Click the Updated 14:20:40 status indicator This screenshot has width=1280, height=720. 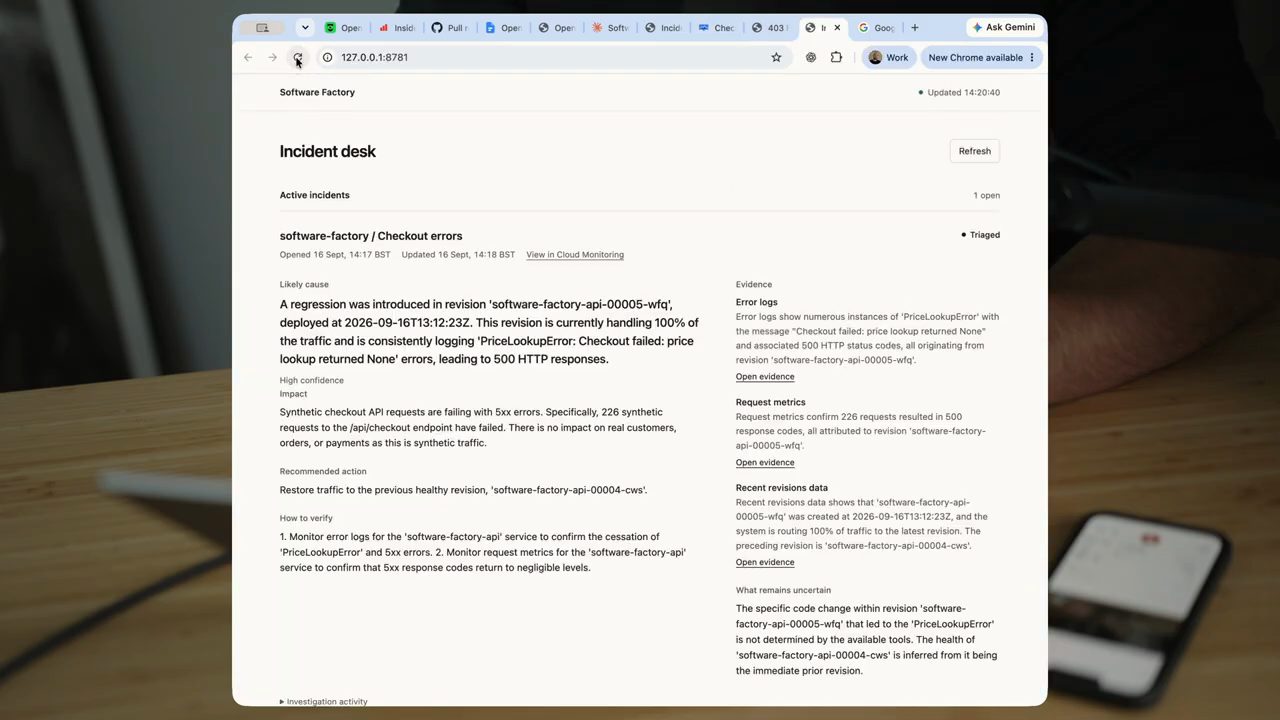(x=959, y=92)
